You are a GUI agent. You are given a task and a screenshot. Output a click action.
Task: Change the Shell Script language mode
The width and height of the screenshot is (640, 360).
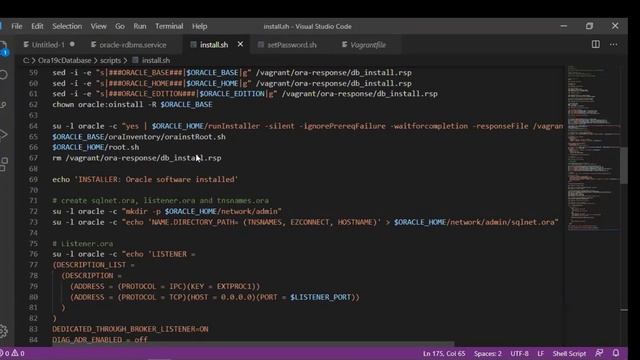569,353
